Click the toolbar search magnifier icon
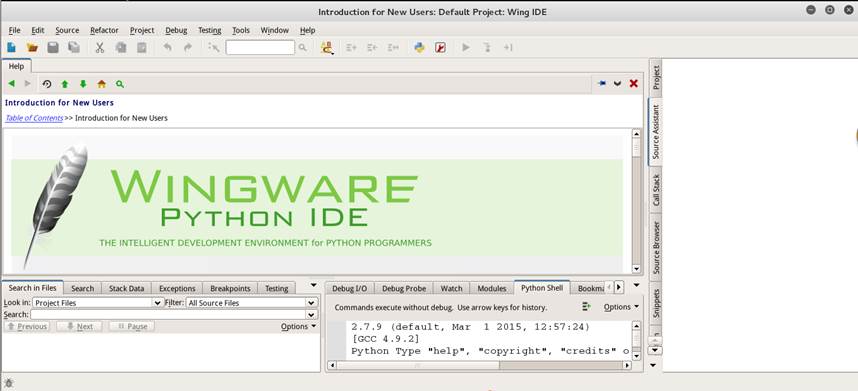 pyautogui.click(x=303, y=48)
